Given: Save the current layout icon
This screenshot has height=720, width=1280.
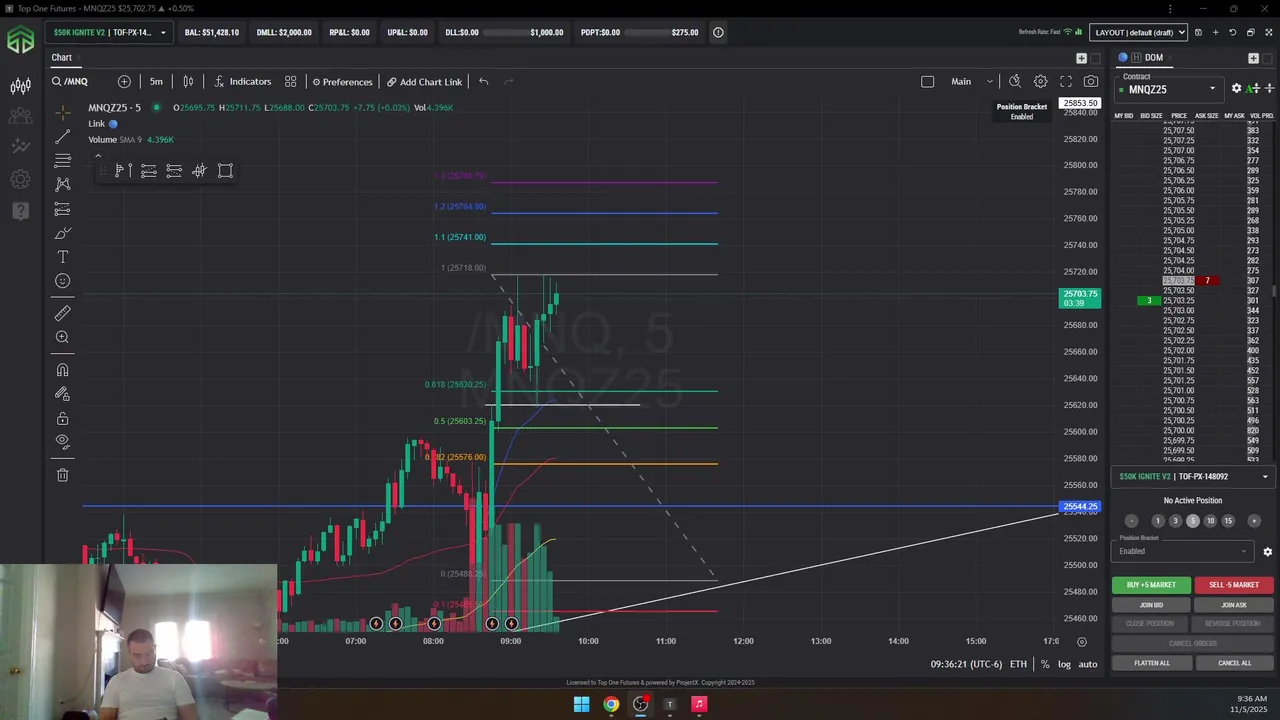Looking at the screenshot, I should (1198, 32).
